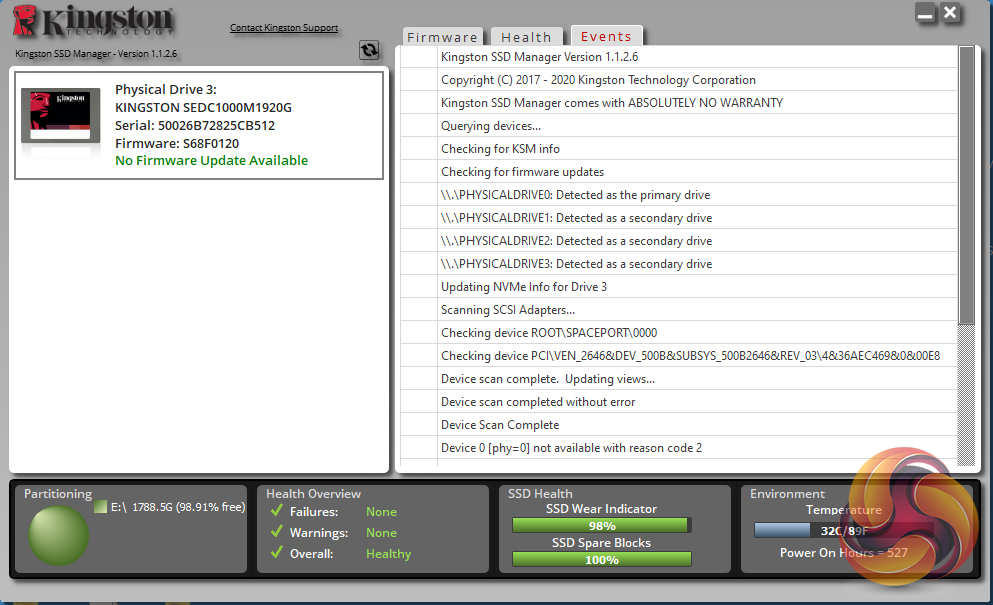Select 'Checking device PCI\VEN_2646' event row
This screenshot has height=605, width=993.
(x=679, y=356)
